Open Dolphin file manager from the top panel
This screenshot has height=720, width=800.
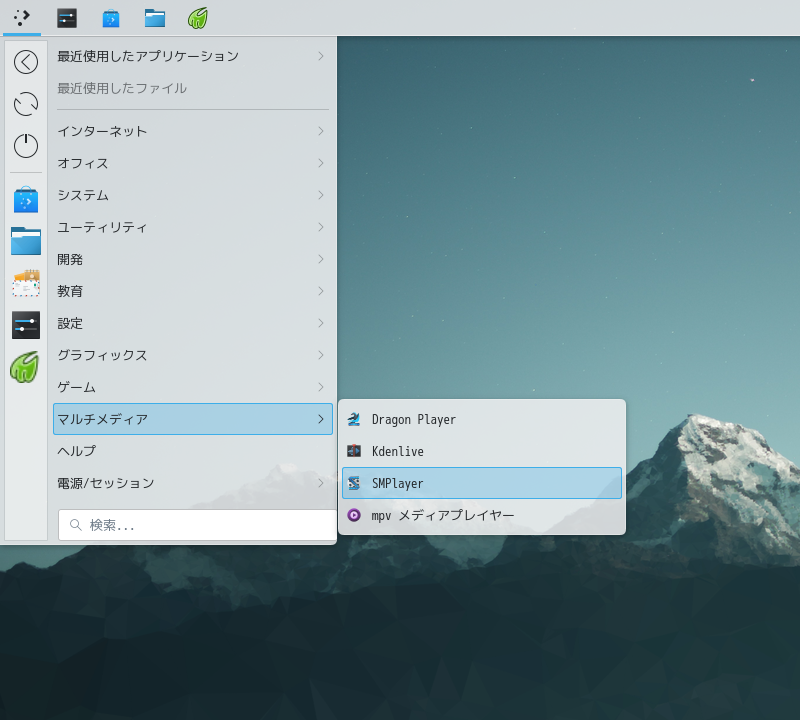pyautogui.click(x=155, y=18)
